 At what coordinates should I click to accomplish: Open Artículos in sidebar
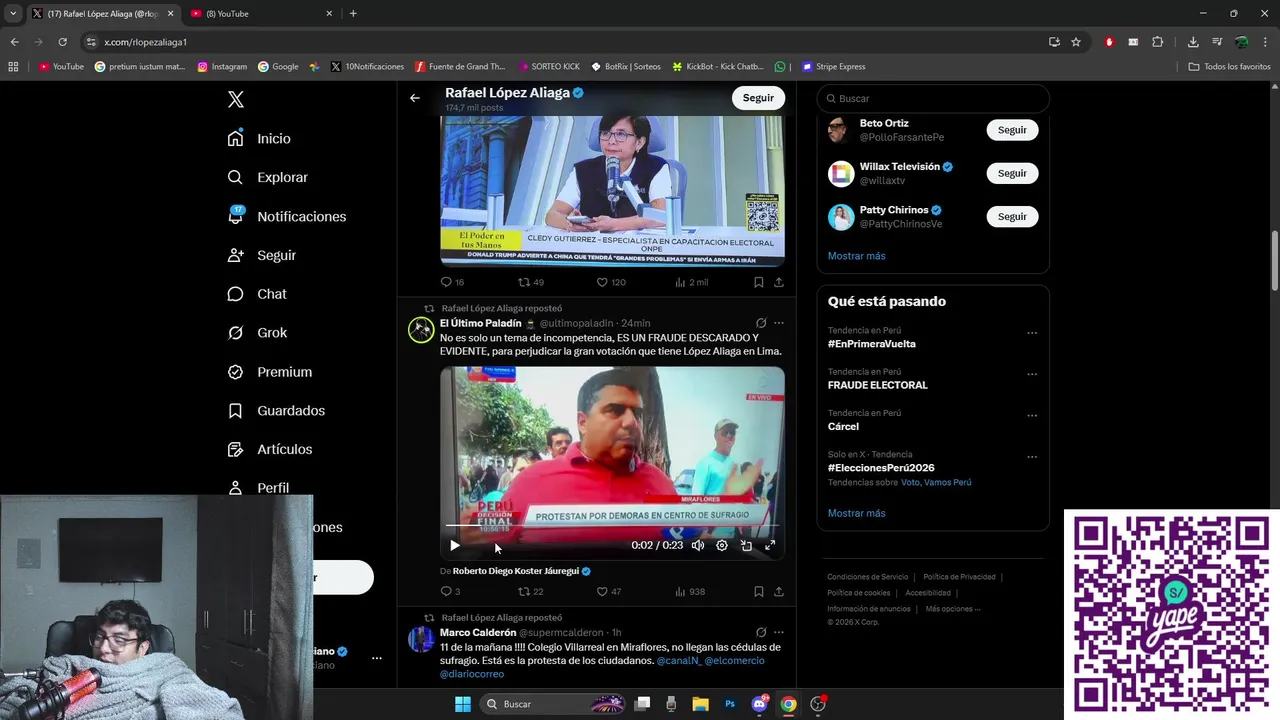tap(270, 449)
